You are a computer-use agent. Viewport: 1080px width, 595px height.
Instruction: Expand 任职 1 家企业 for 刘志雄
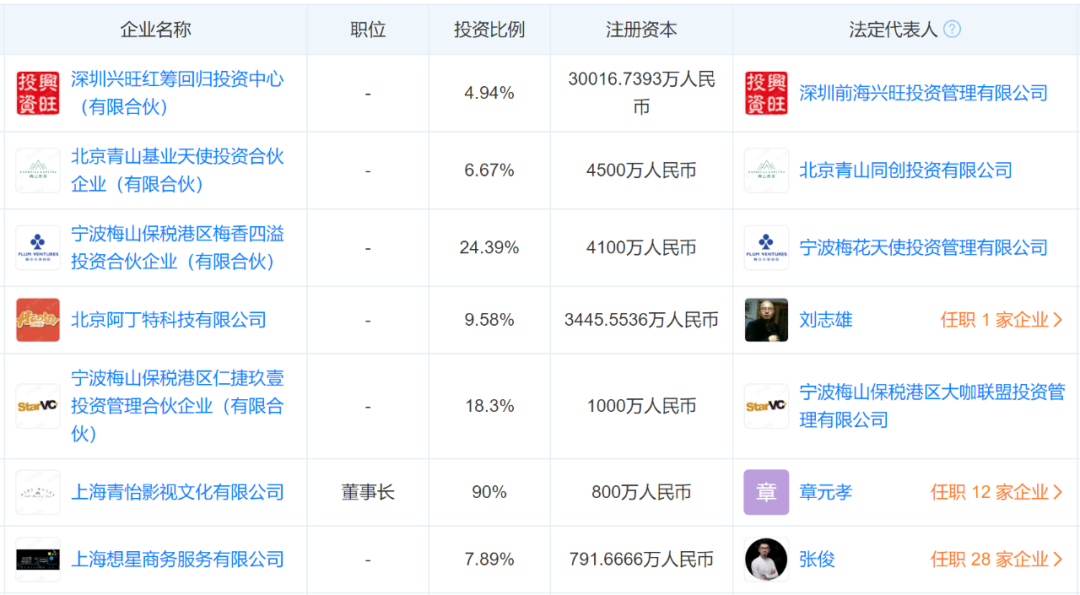1001,320
